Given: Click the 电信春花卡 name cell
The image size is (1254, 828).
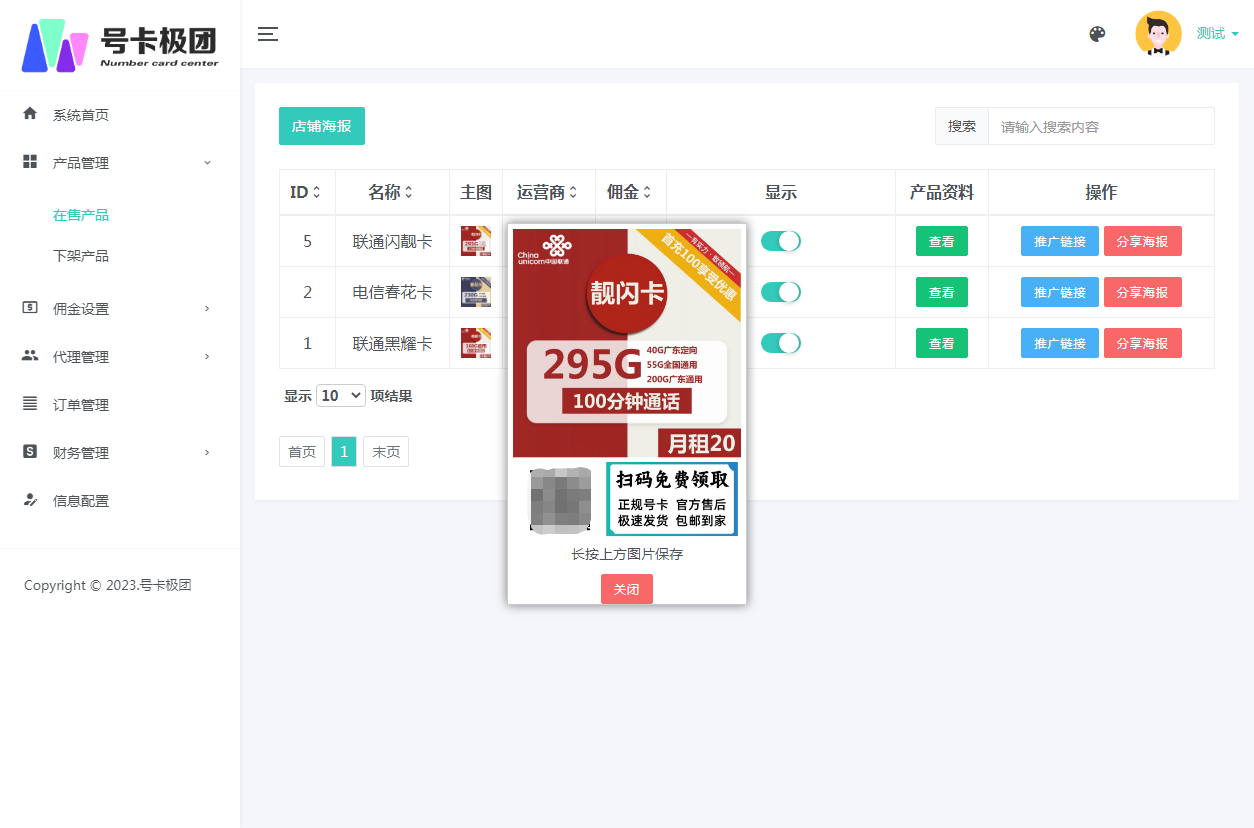Looking at the screenshot, I should pos(393,292).
